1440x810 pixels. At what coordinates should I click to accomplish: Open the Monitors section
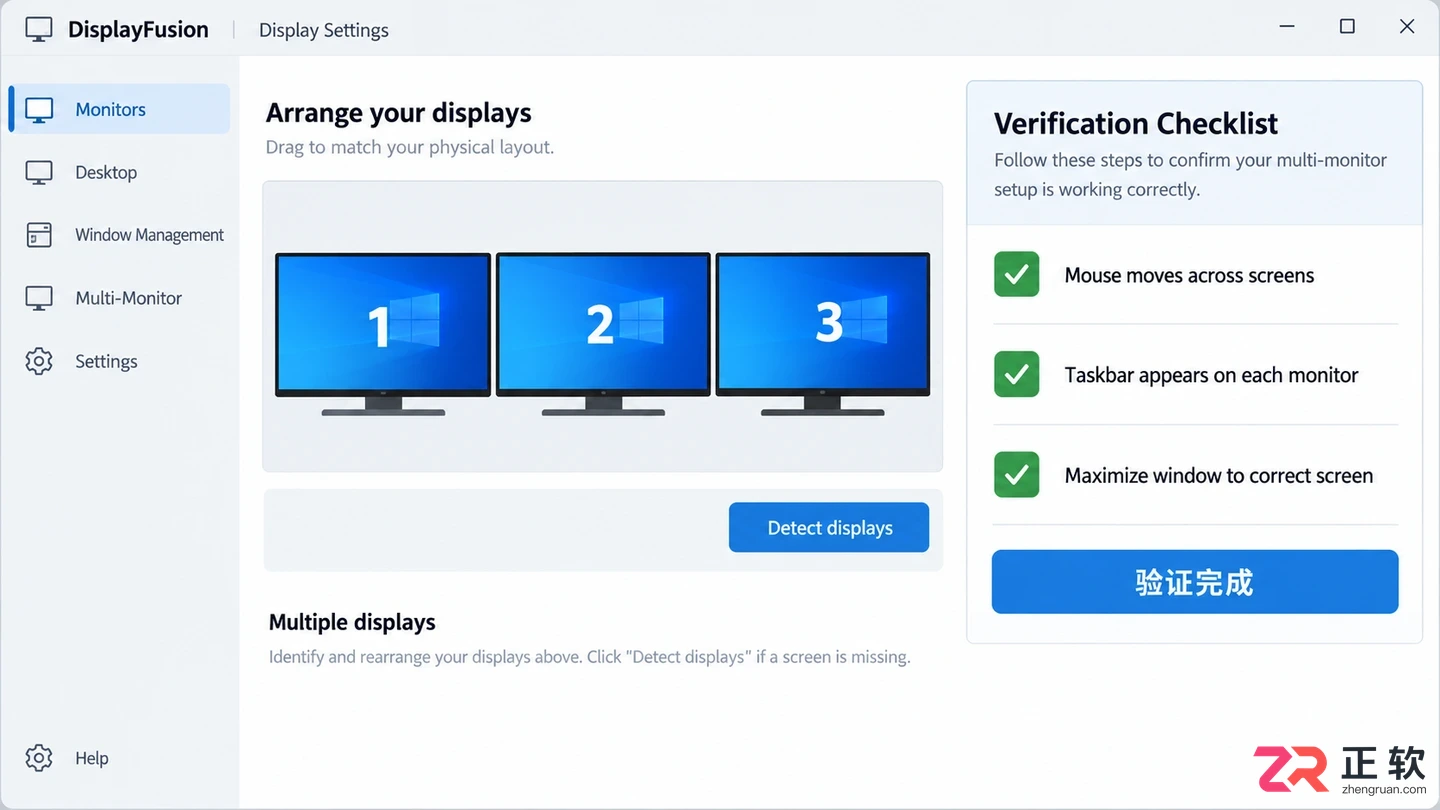pos(120,109)
